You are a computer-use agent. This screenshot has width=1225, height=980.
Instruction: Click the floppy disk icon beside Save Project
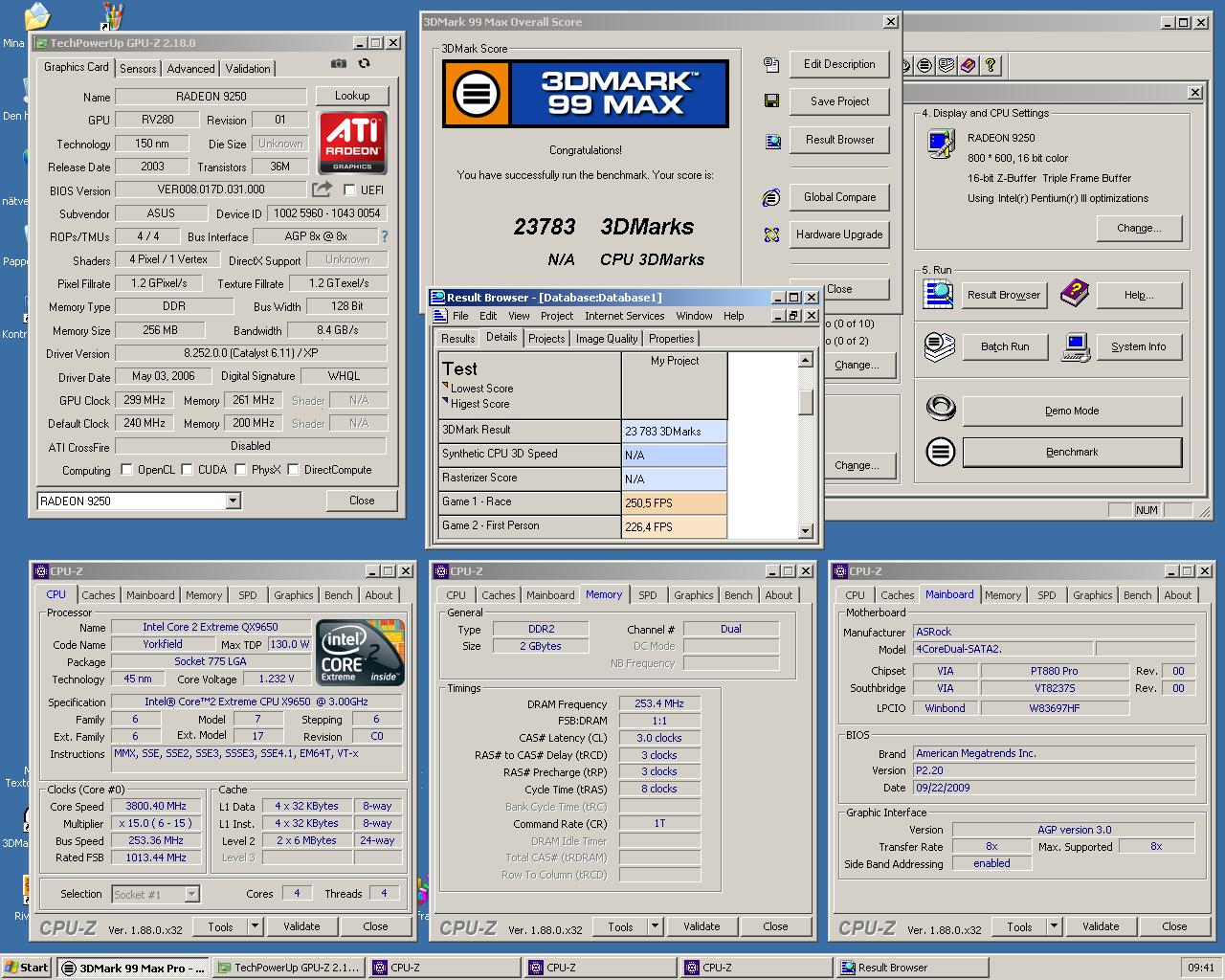point(771,100)
